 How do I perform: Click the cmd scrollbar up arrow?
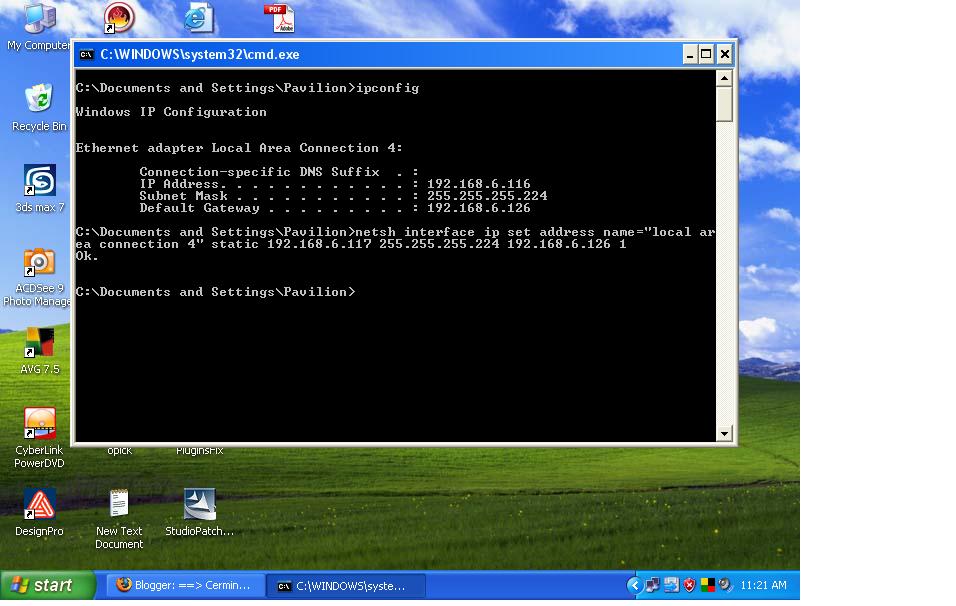724,78
